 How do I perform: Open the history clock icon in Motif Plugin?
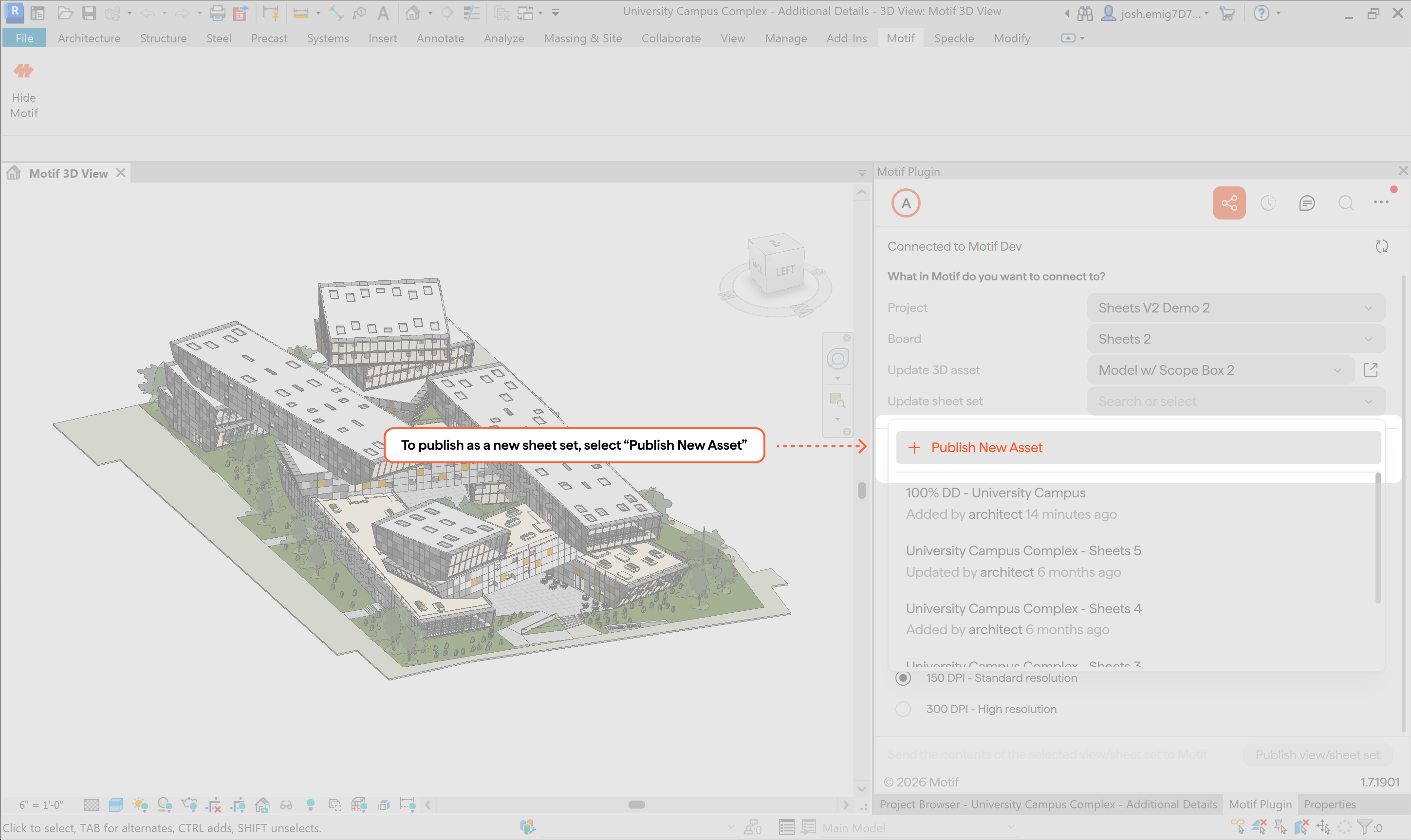point(1268,202)
